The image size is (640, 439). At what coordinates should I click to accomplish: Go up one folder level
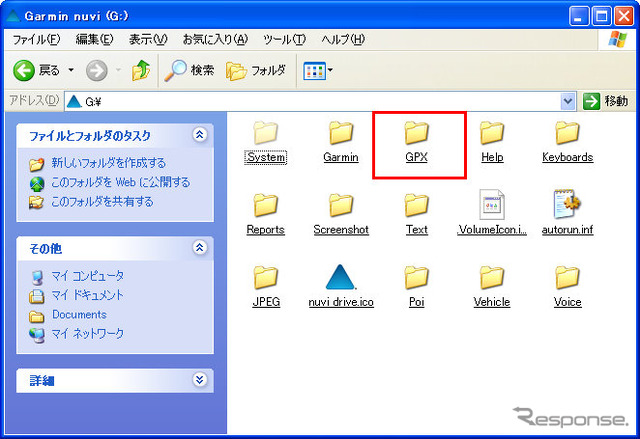[141, 71]
